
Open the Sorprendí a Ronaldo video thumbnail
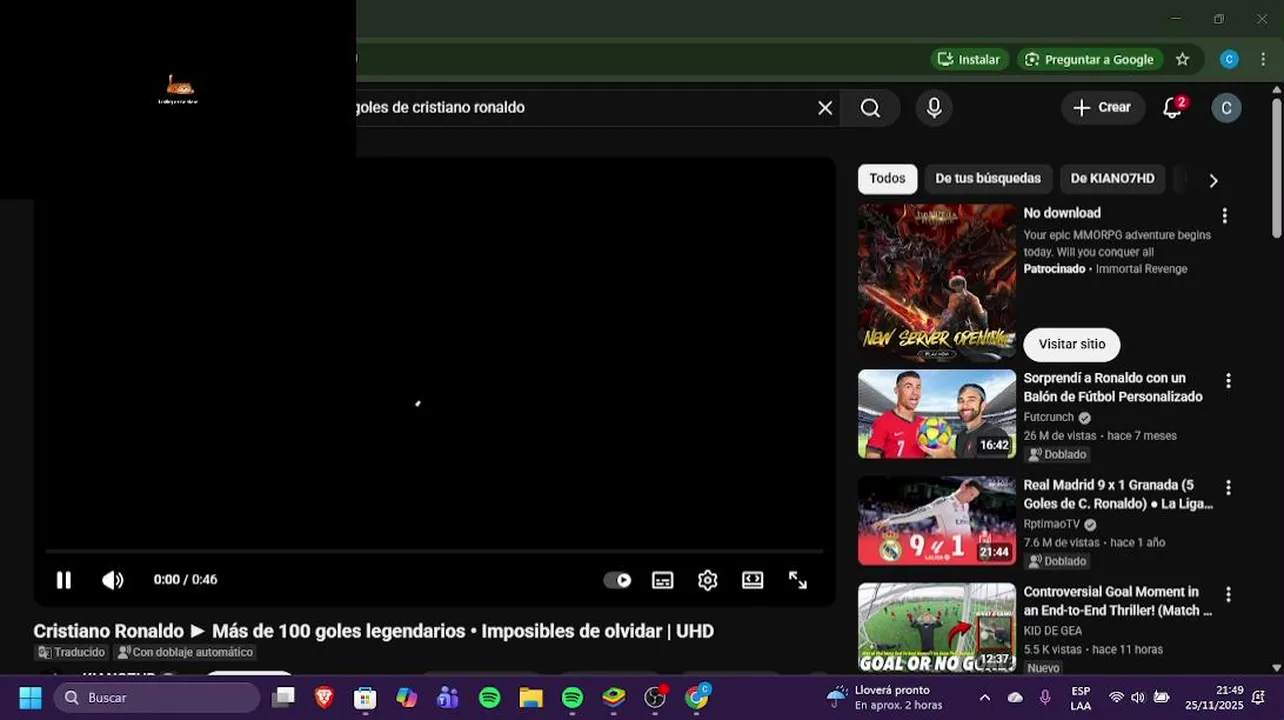[x=937, y=414]
